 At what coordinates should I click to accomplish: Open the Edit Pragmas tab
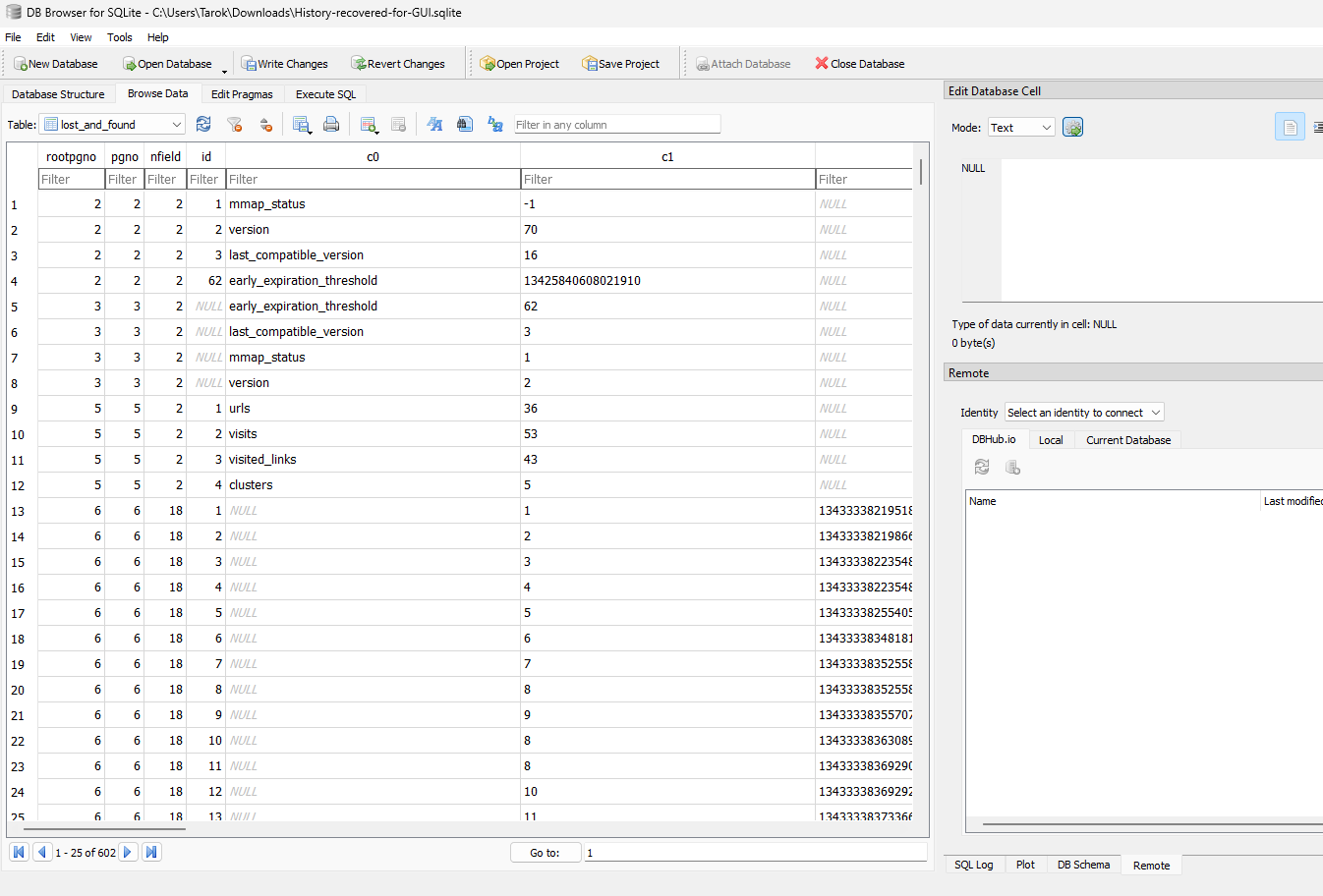click(x=242, y=94)
